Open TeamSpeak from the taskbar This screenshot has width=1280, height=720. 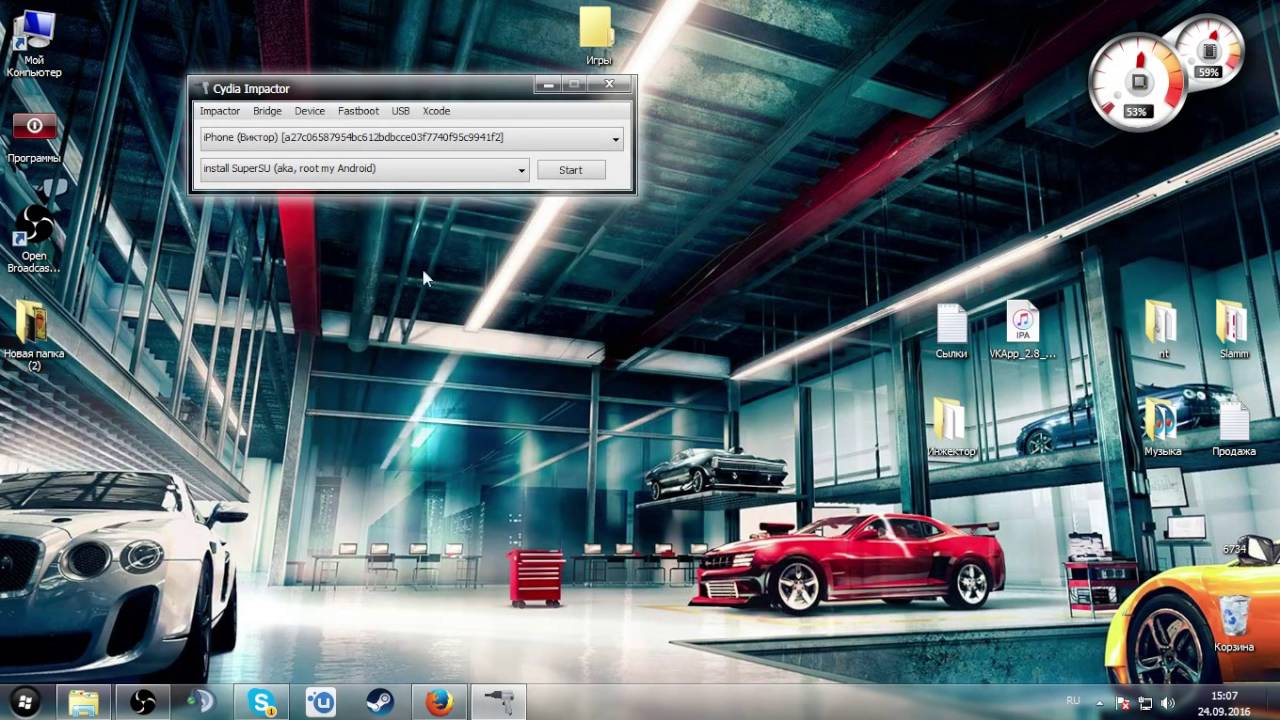point(202,703)
